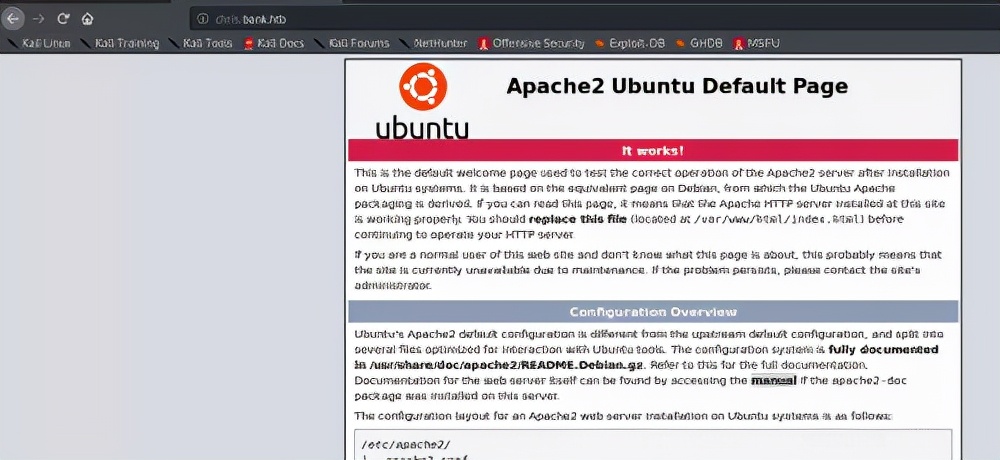
Task: Click the bank.htb address bar
Action: point(593,19)
